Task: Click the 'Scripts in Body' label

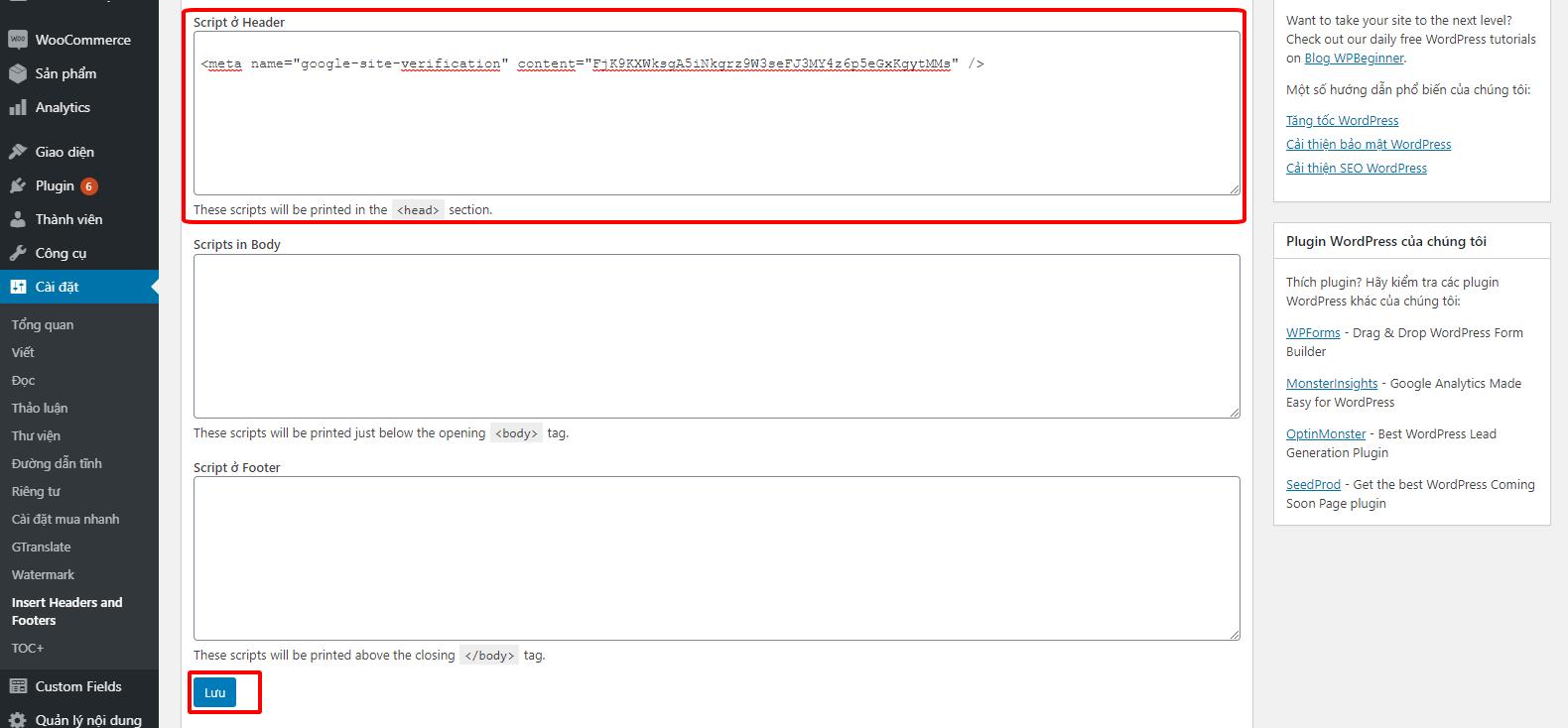Action: (237, 244)
